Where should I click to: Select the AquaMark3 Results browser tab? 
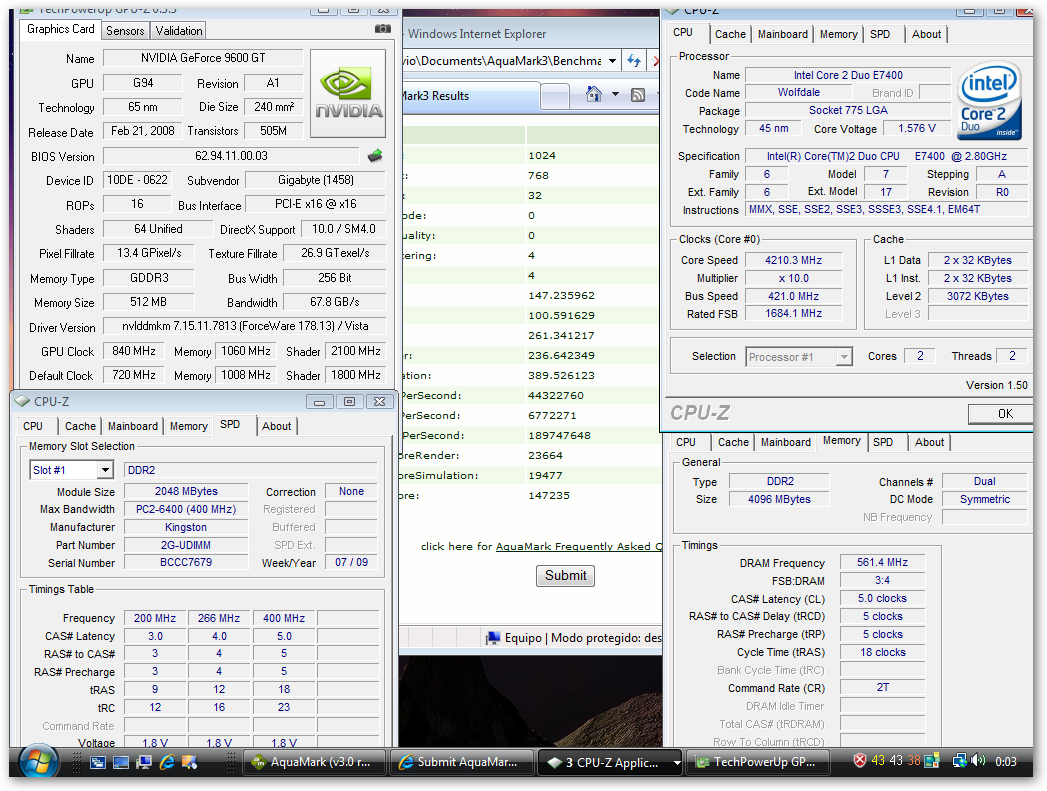click(x=471, y=96)
